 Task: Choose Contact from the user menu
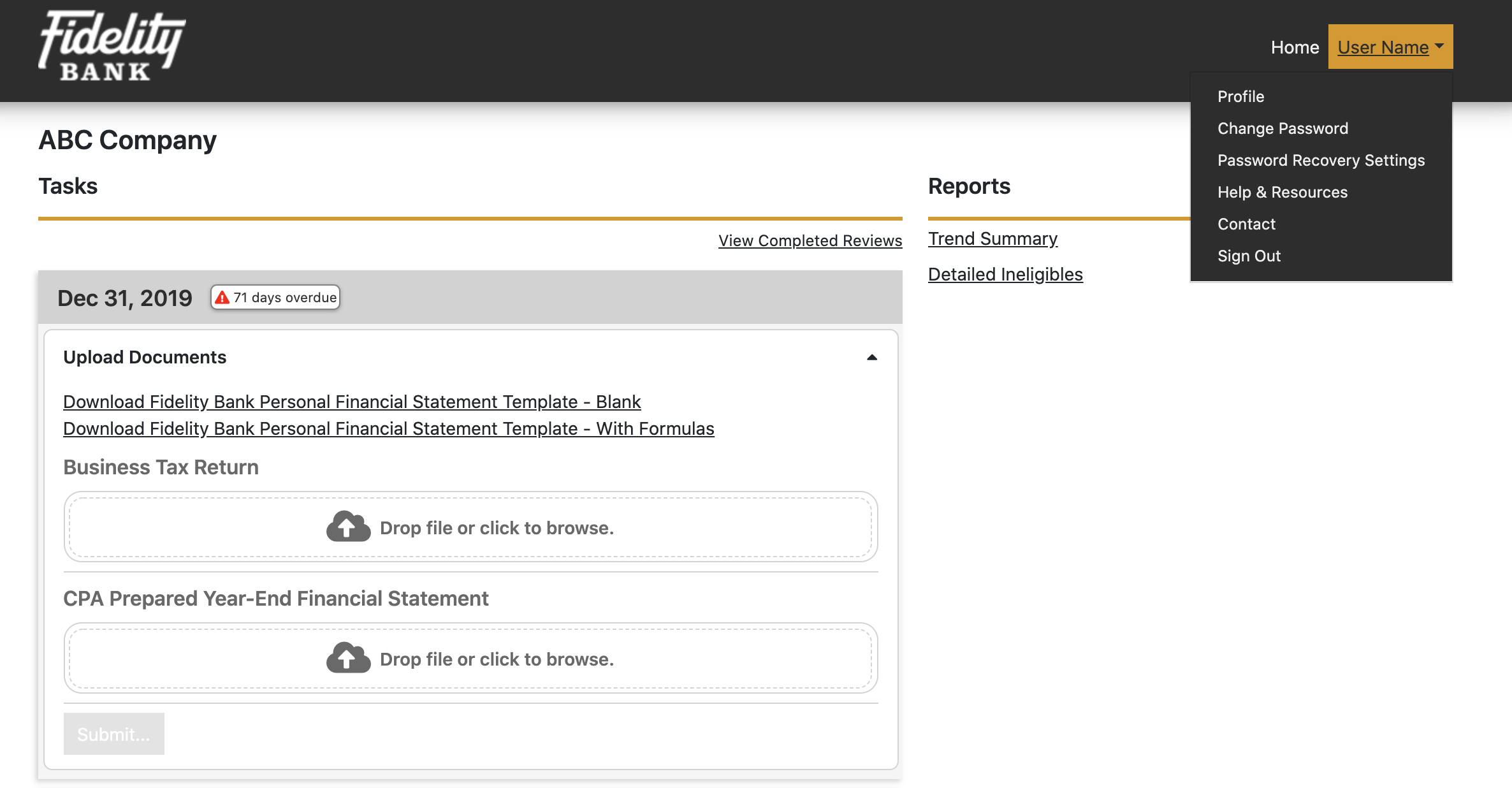click(x=1246, y=224)
